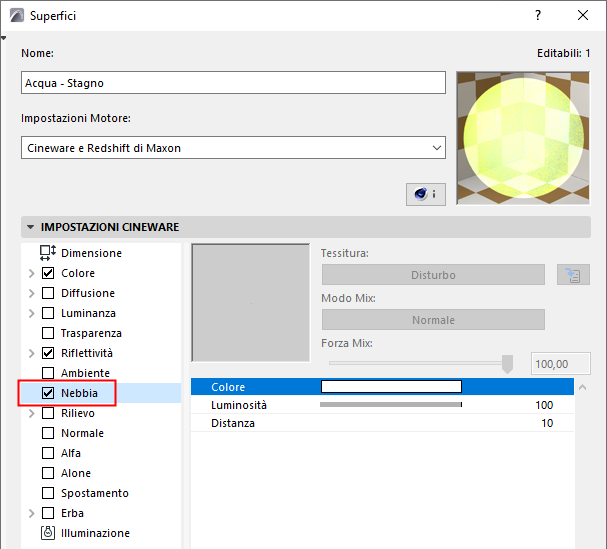Select the Illuminazione lamp icon

[48, 533]
